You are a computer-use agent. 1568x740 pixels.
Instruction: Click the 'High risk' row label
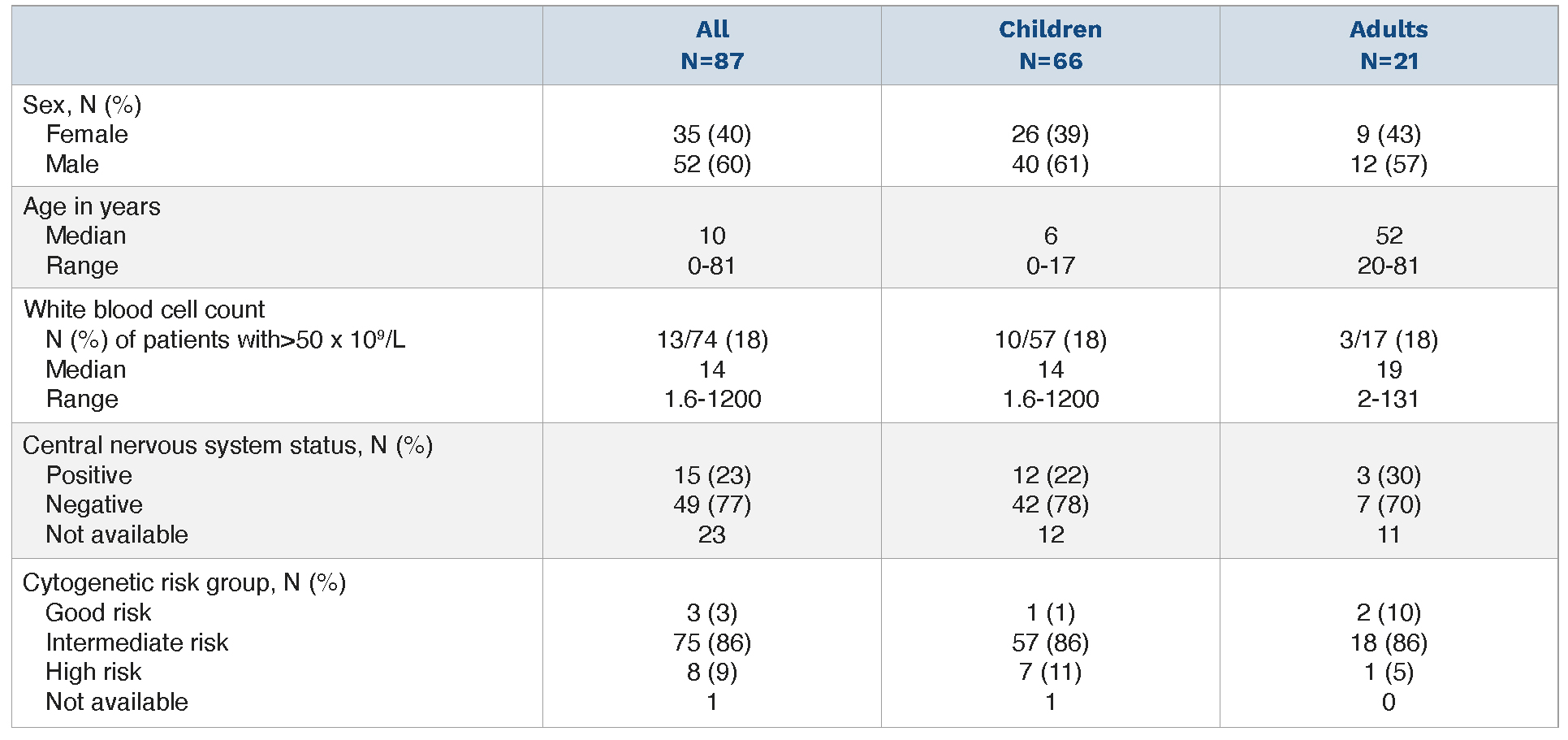93,672
